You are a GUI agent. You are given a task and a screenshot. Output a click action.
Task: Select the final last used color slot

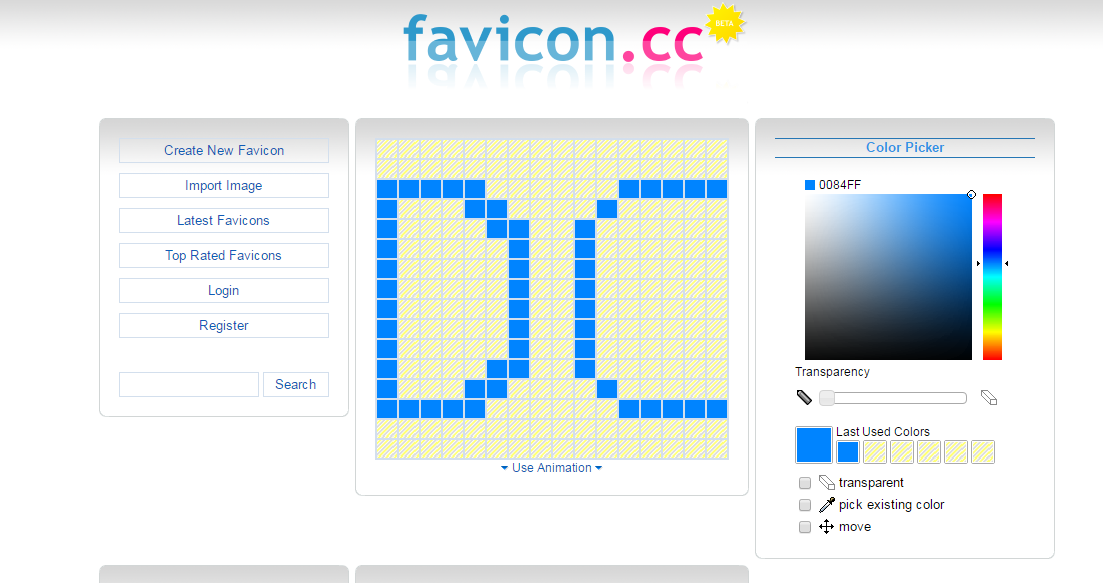[983, 452]
